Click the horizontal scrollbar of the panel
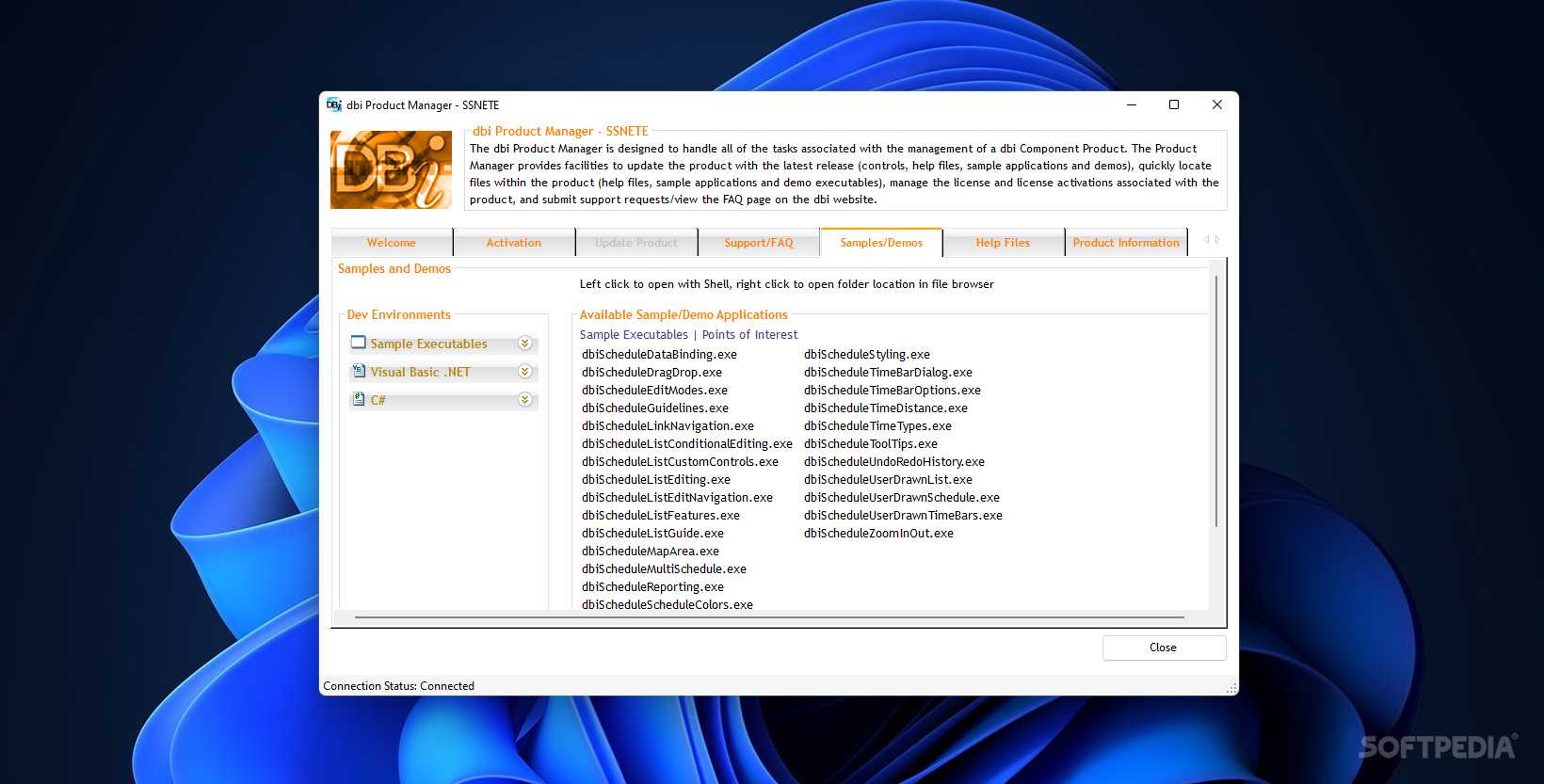Image resolution: width=1544 pixels, height=784 pixels. (x=769, y=617)
